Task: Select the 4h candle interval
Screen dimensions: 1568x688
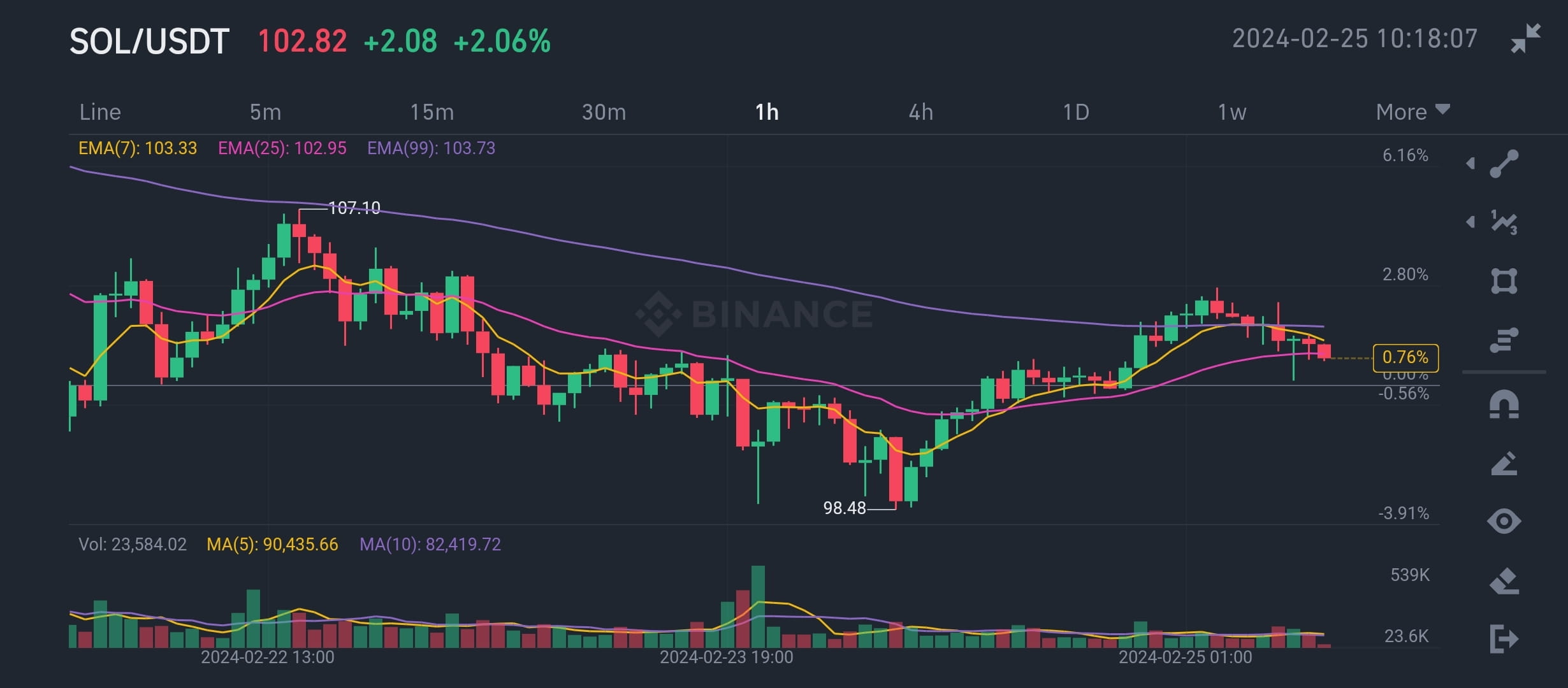Action: [x=920, y=111]
